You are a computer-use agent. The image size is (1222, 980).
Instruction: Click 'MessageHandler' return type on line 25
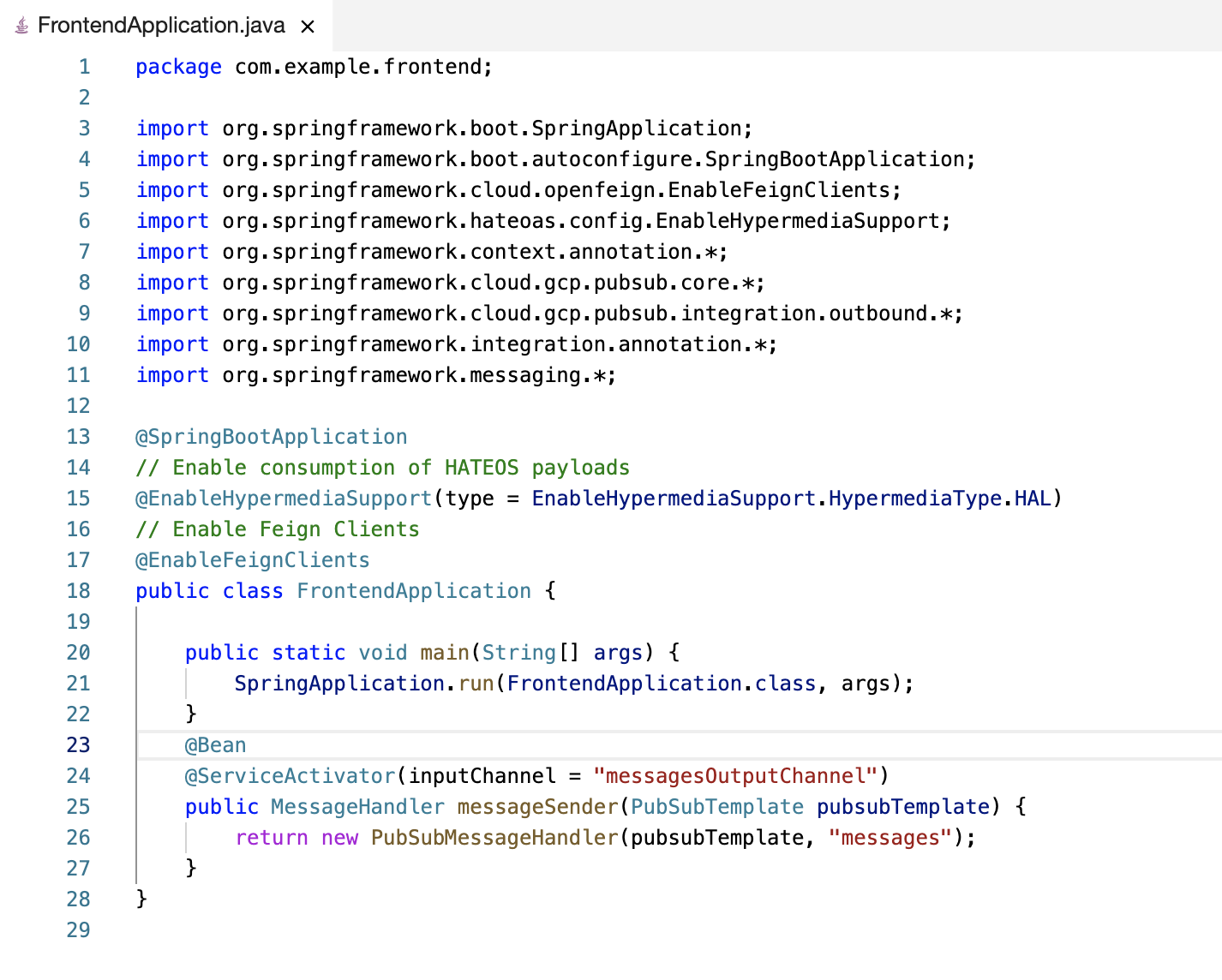[x=358, y=807]
